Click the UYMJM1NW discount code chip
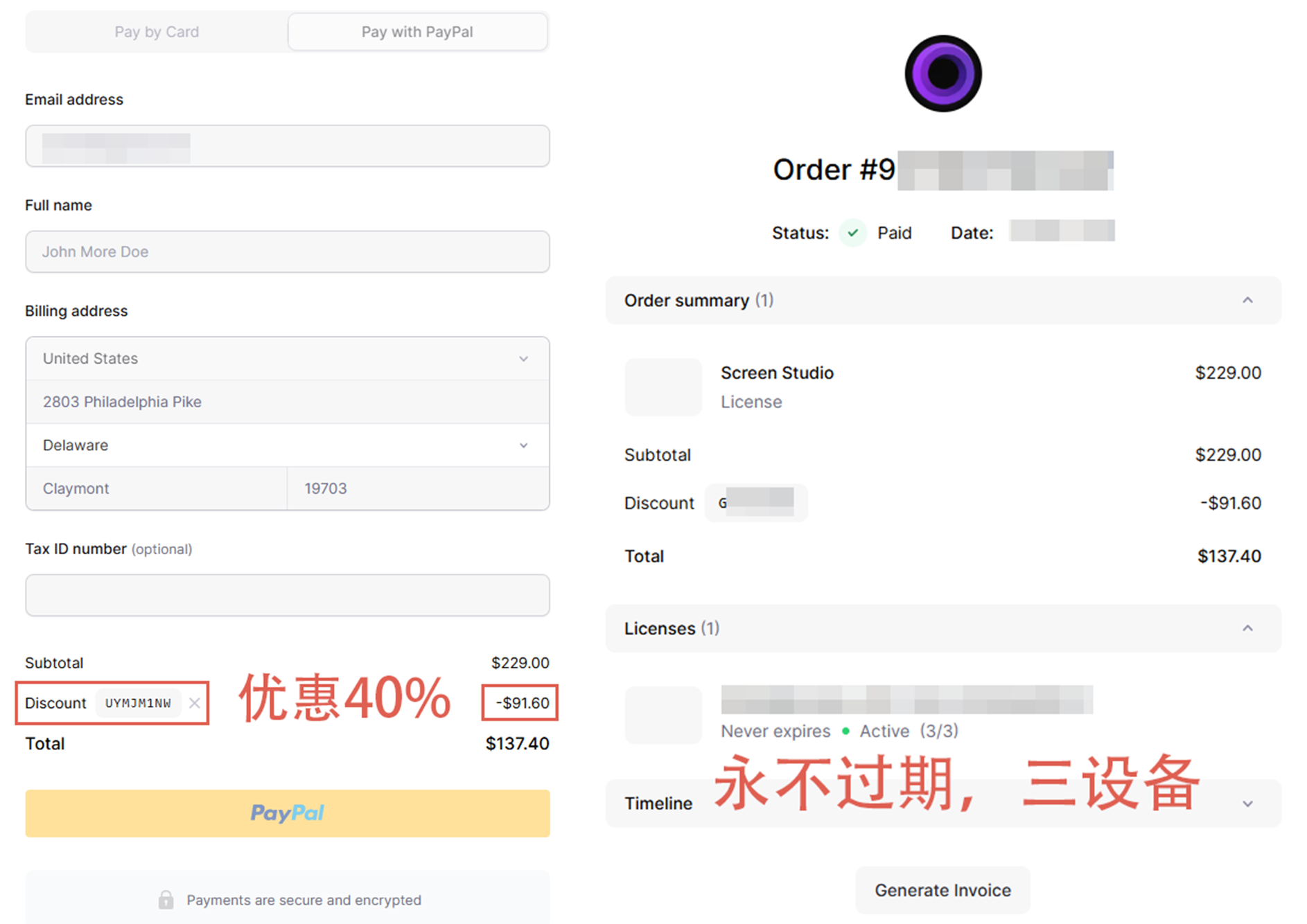The image size is (1307, 924). (138, 703)
